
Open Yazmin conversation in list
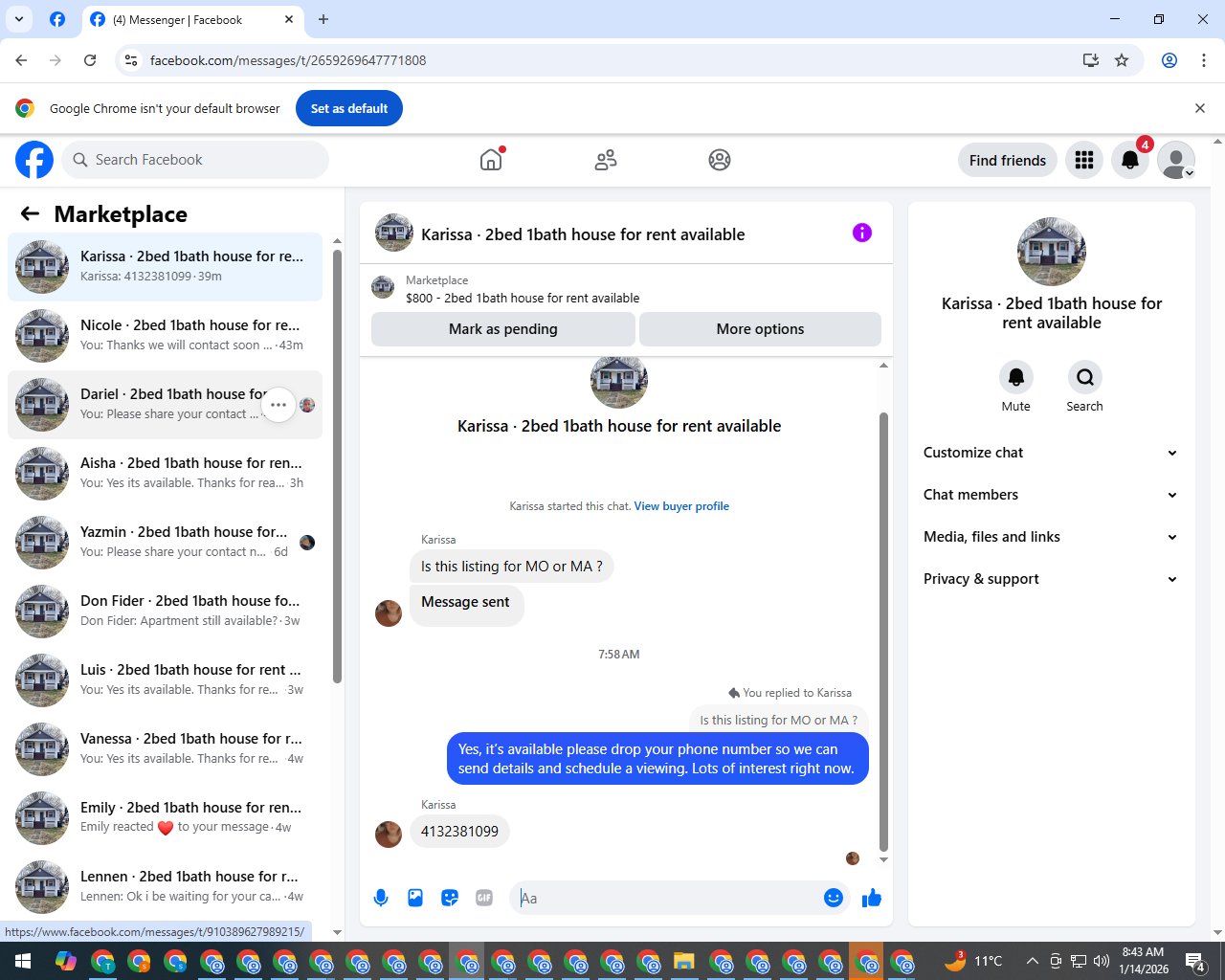point(165,543)
